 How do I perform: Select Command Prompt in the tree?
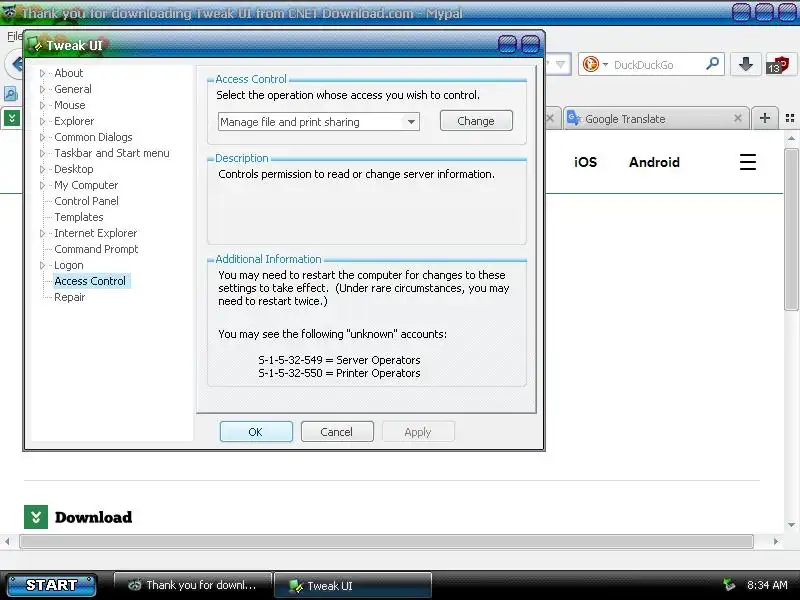(x=96, y=249)
